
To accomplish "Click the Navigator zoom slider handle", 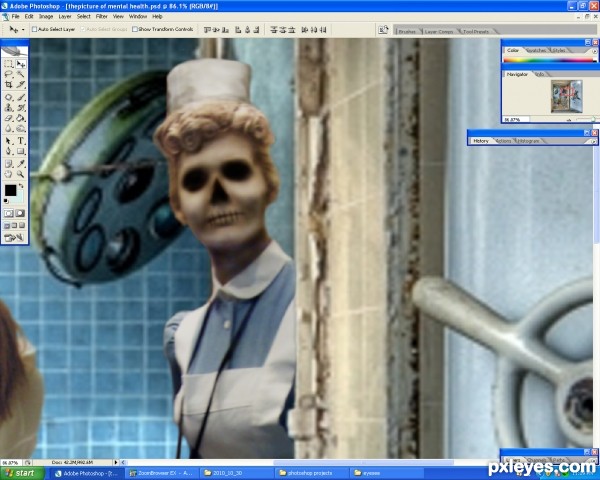I will 593,120.
